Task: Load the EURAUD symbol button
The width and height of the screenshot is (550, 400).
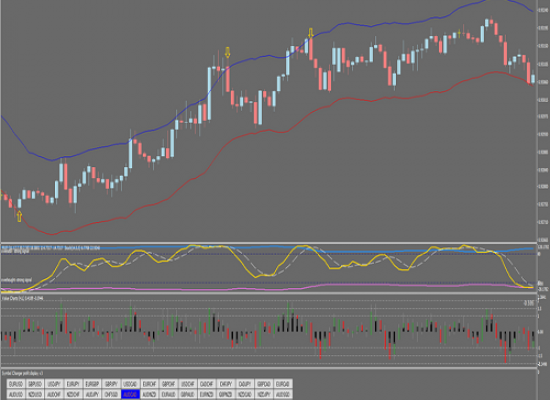Action: (168, 394)
